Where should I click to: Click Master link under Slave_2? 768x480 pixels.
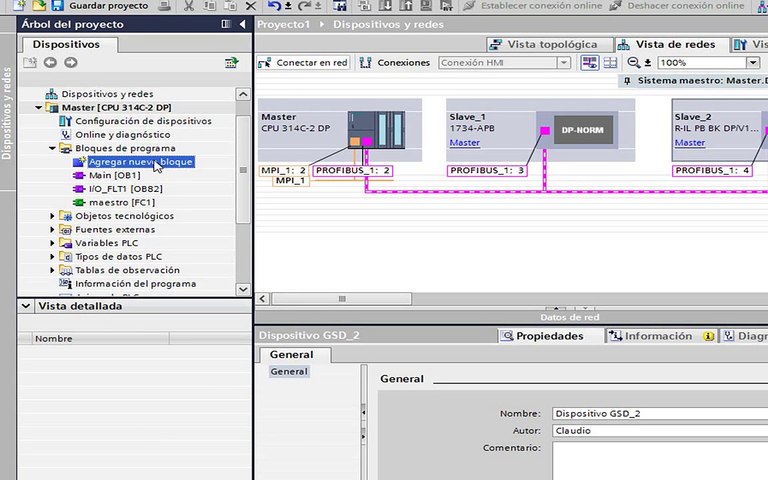point(690,143)
